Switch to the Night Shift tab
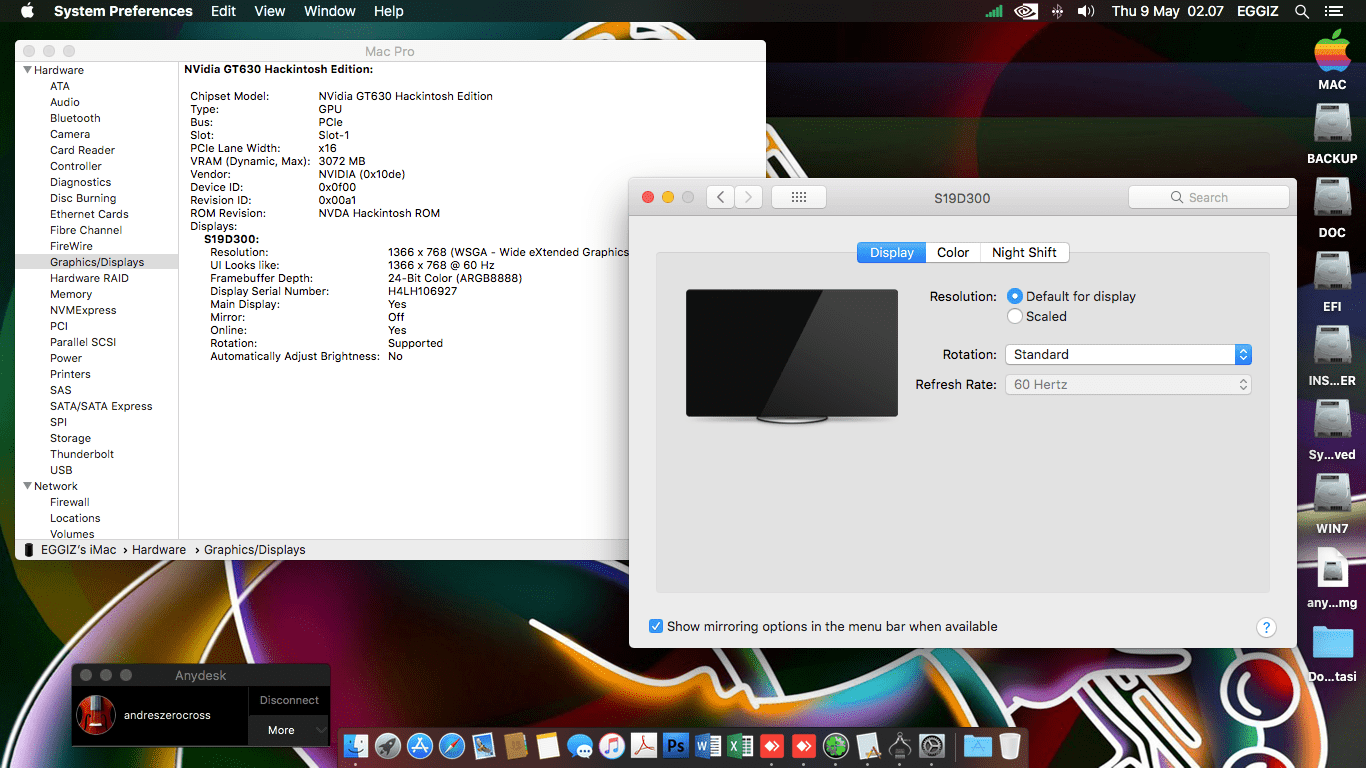Image resolution: width=1366 pixels, height=768 pixels. pyautogui.click(x=1024, y=252)
